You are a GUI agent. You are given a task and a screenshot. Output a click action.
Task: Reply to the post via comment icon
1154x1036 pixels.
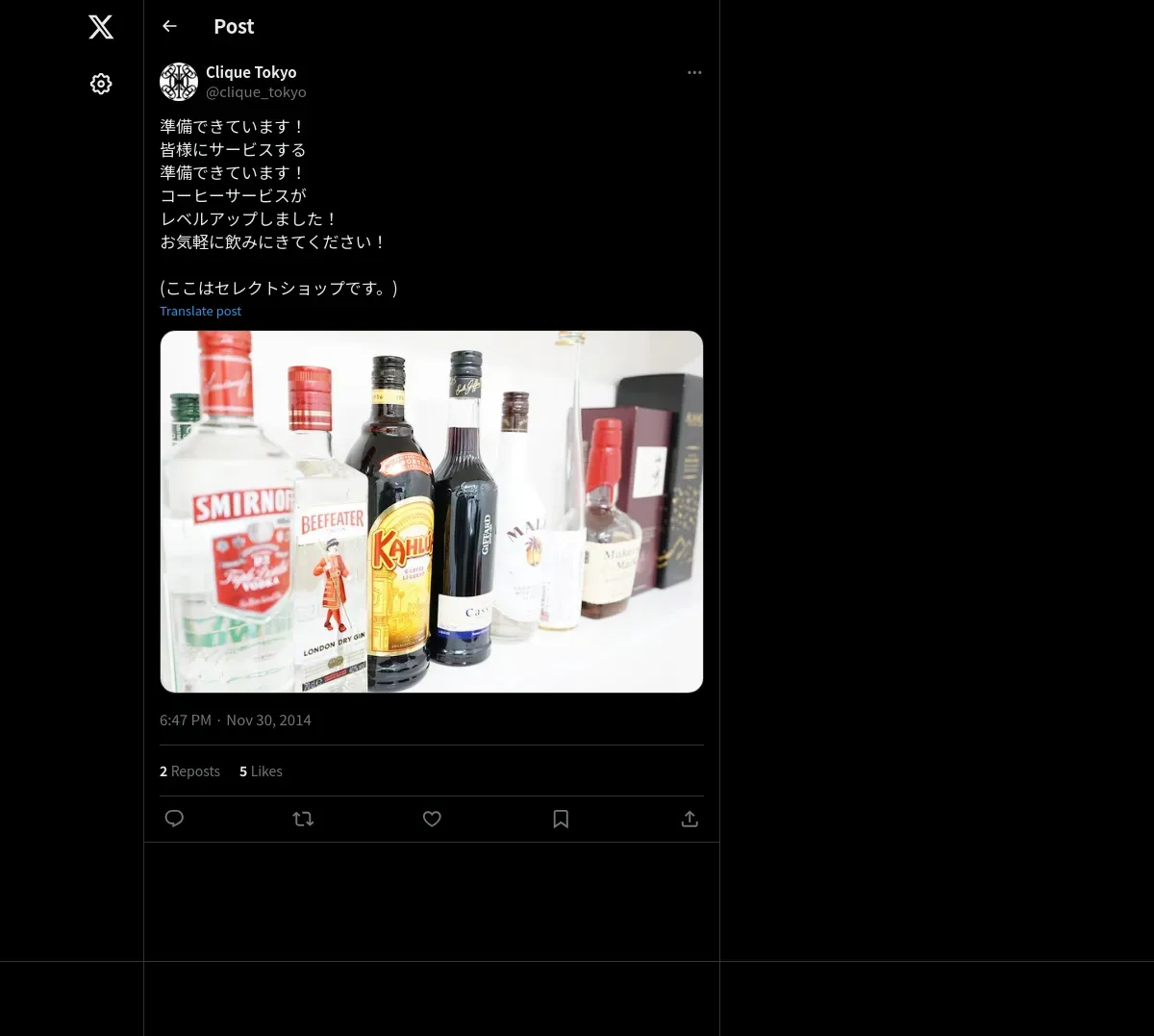click(174, 819)
